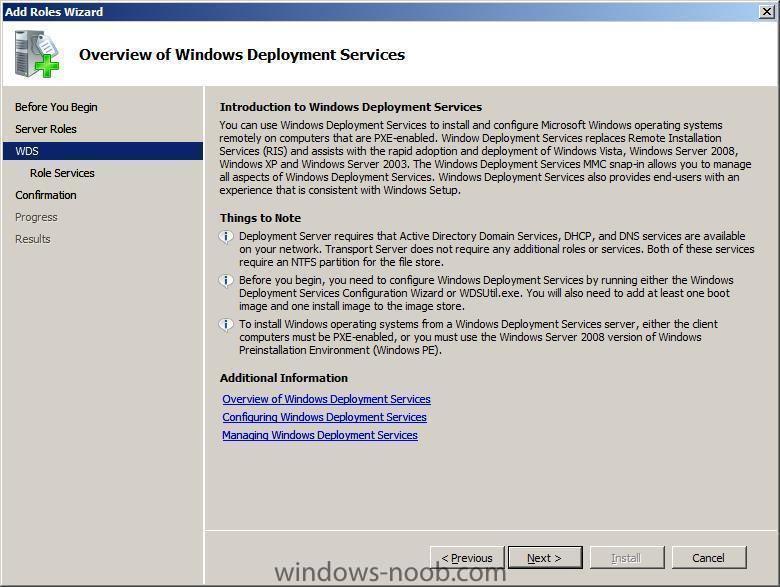Close the Add Roles Wizard window
This screenshot has height=587, width=780.
click(767, 11)
